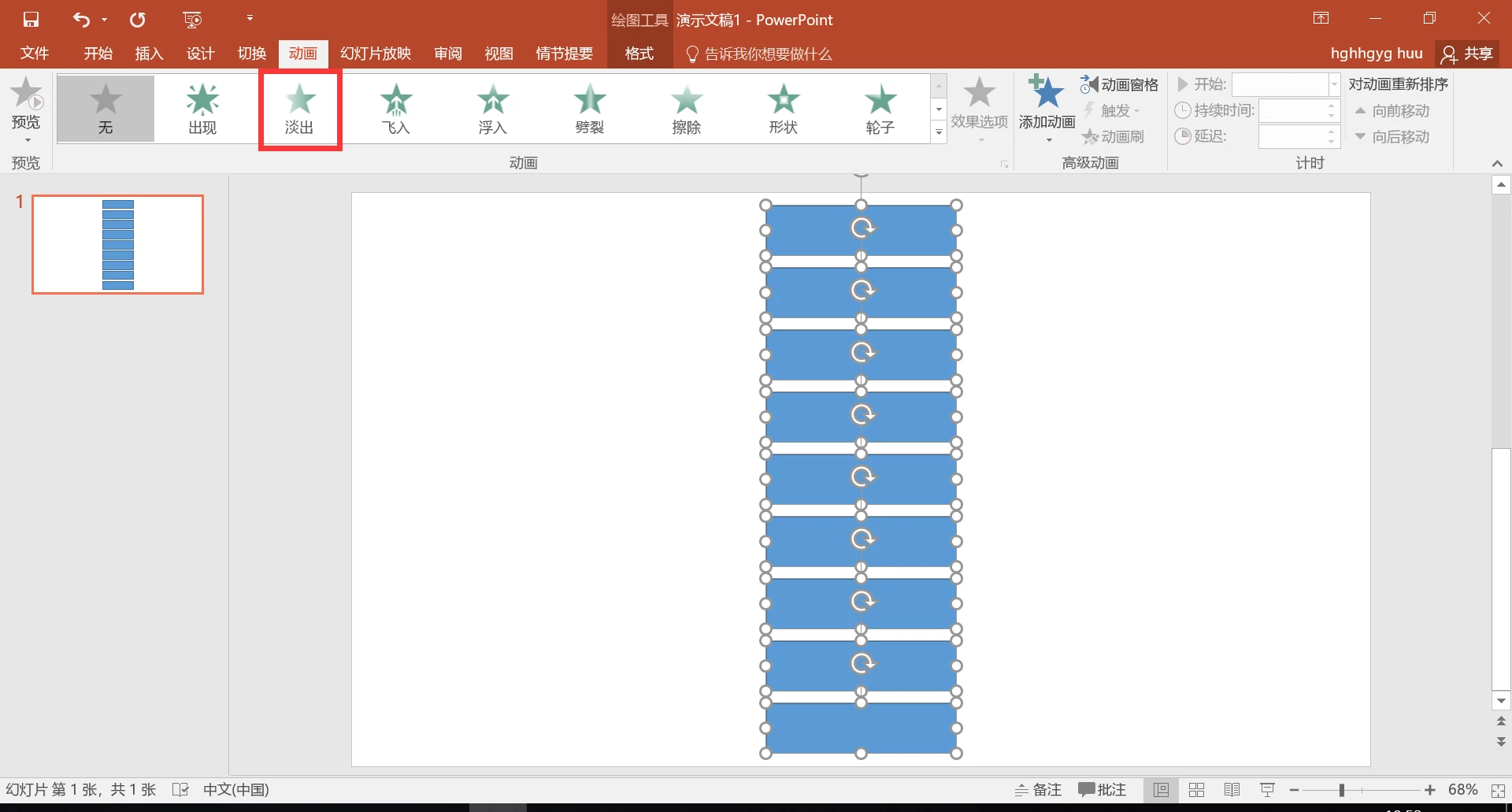This screenshot has width=1512, height=812.
Task: Click the slide pane scroll down arrow
Action: click(1501, 701)
